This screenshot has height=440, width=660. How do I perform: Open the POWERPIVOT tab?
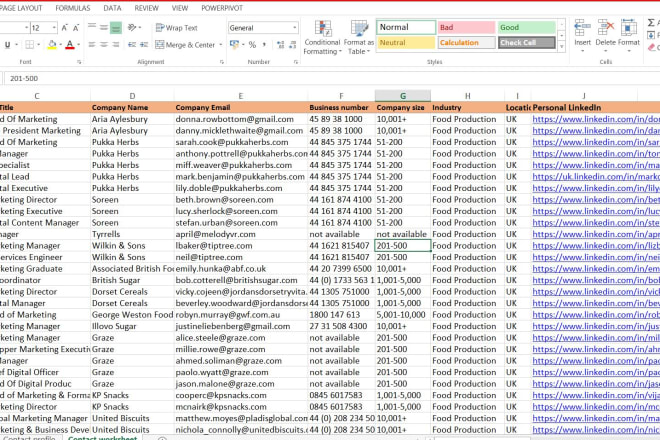222,8
